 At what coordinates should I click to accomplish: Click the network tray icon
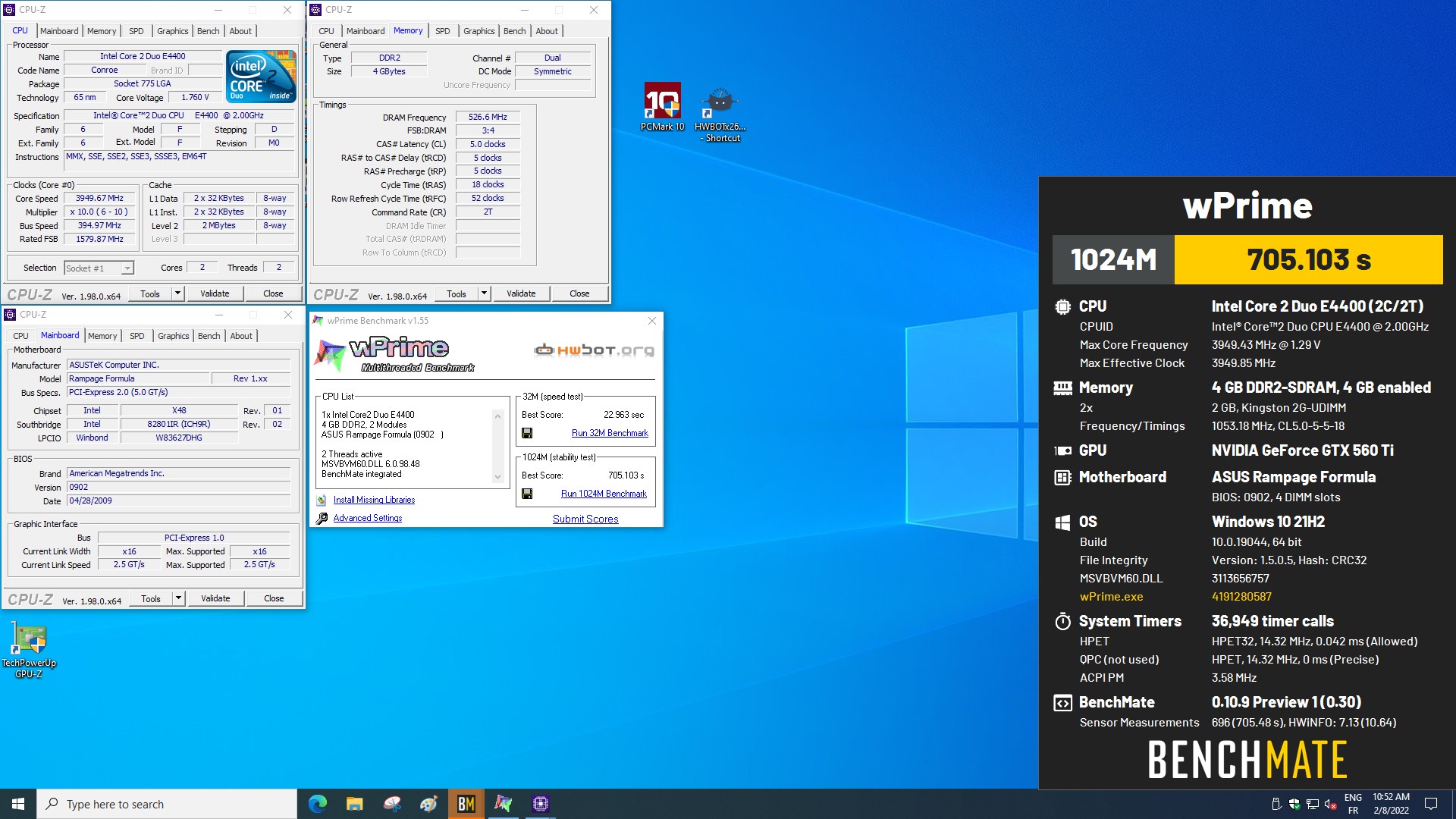tap(1312, 804)
